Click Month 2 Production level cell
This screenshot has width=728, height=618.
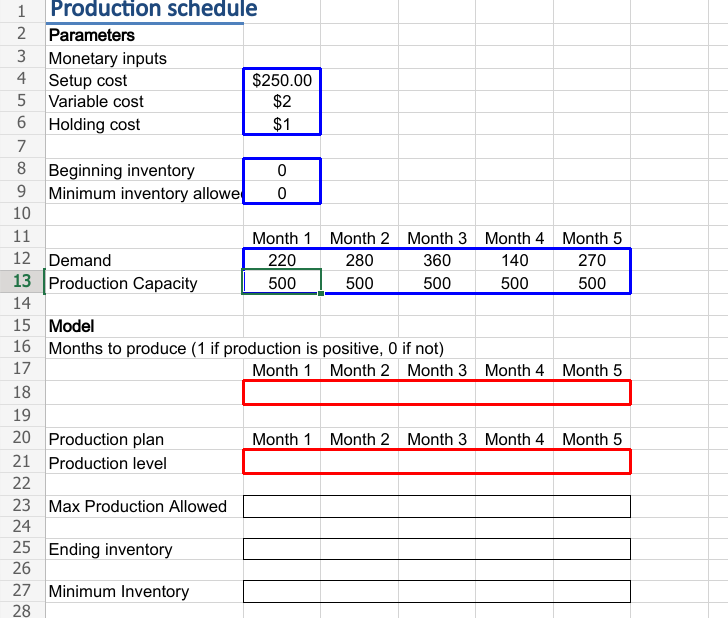(359, 462)
